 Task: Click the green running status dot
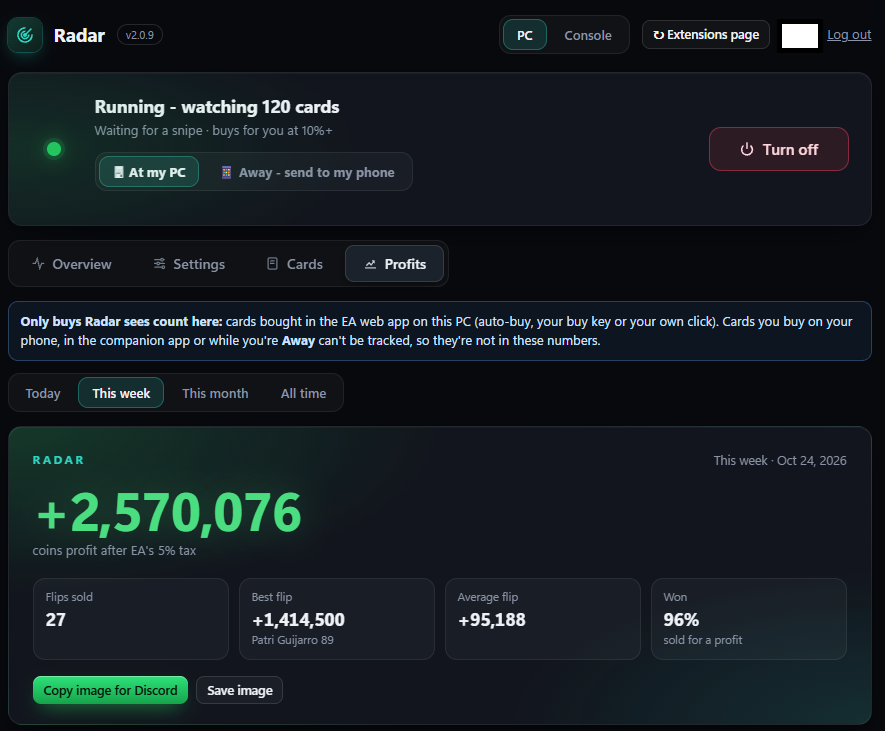pyautogui.click(x=54, y=149)
